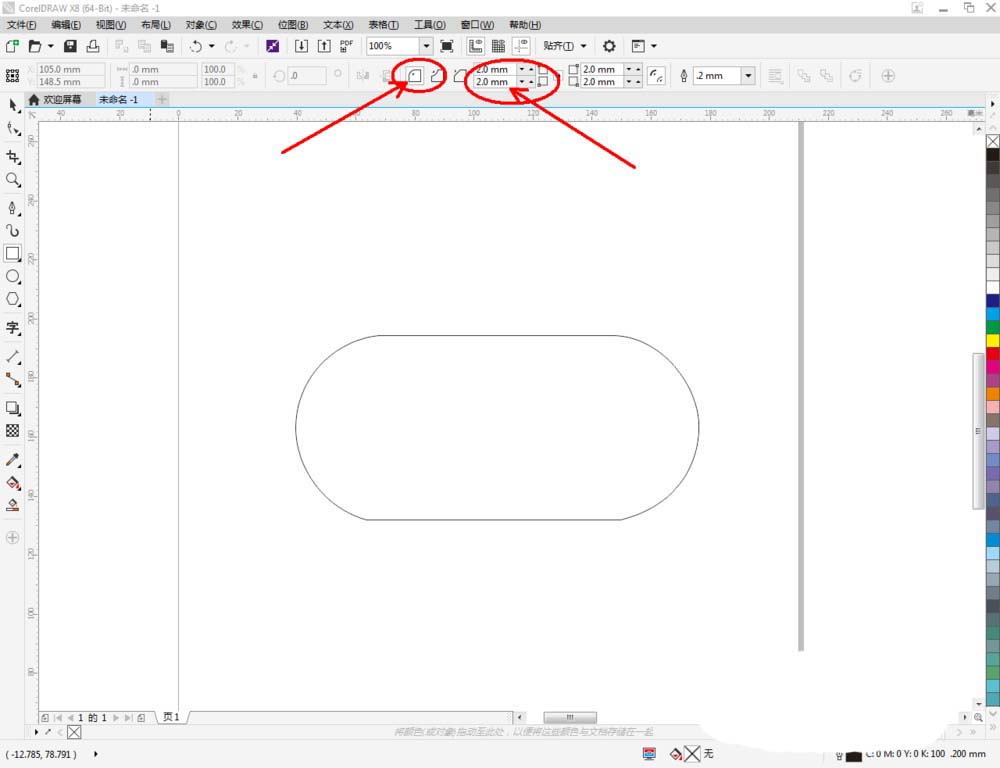Expand the zoom level 100% dropdown

(x=426, y=46)
